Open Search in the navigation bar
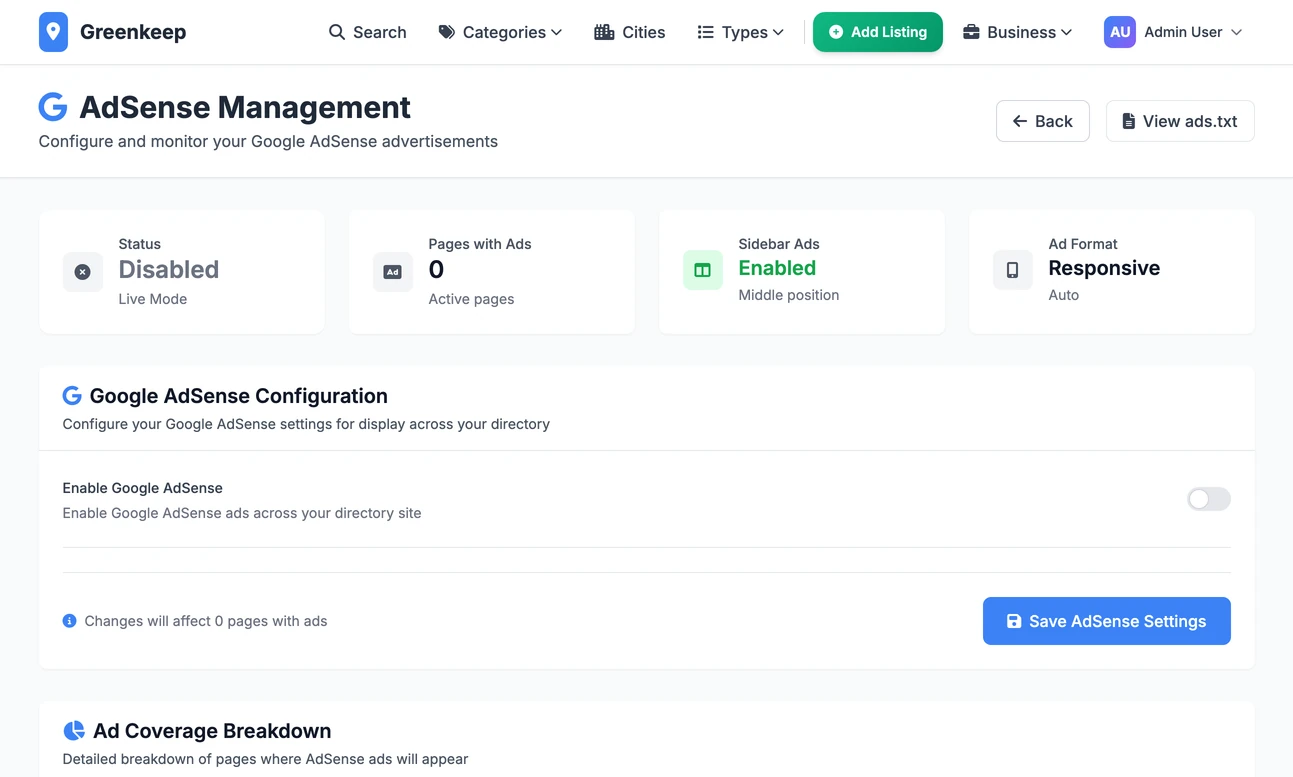Viewport: 1293px width, 777px height. point(368,32)
